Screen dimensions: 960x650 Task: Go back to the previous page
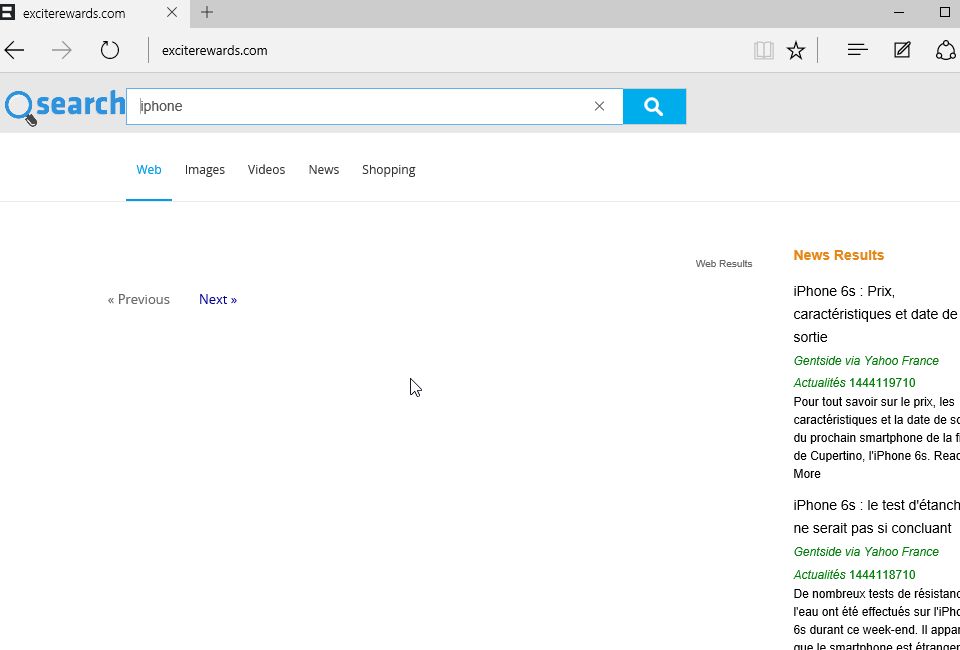(14, 50)
